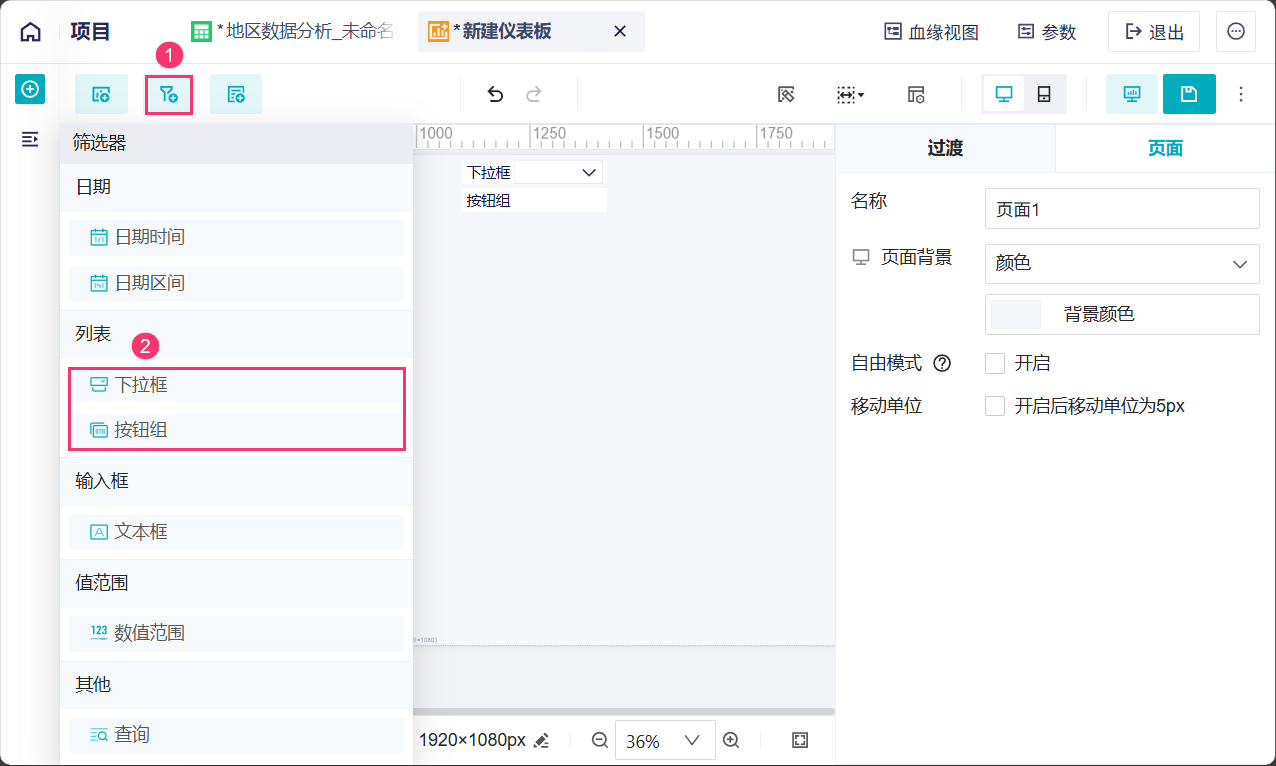
Task: Click the 退出 exit button
Action: (1154, 32)
